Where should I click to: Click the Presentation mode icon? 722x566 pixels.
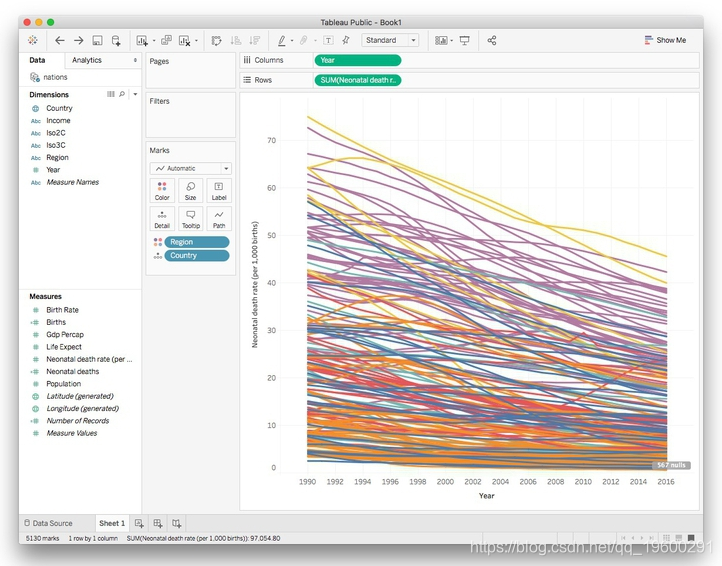465,41
